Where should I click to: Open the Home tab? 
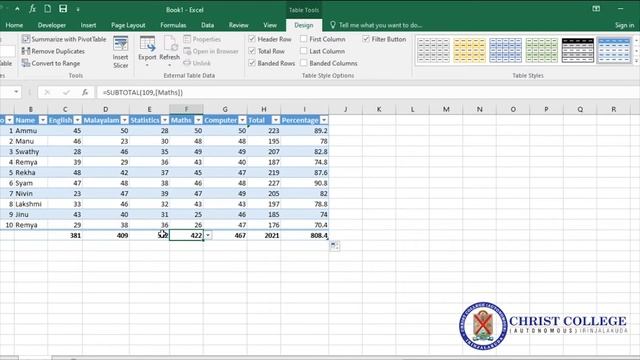pyautogui.click(x=14, y=25)
